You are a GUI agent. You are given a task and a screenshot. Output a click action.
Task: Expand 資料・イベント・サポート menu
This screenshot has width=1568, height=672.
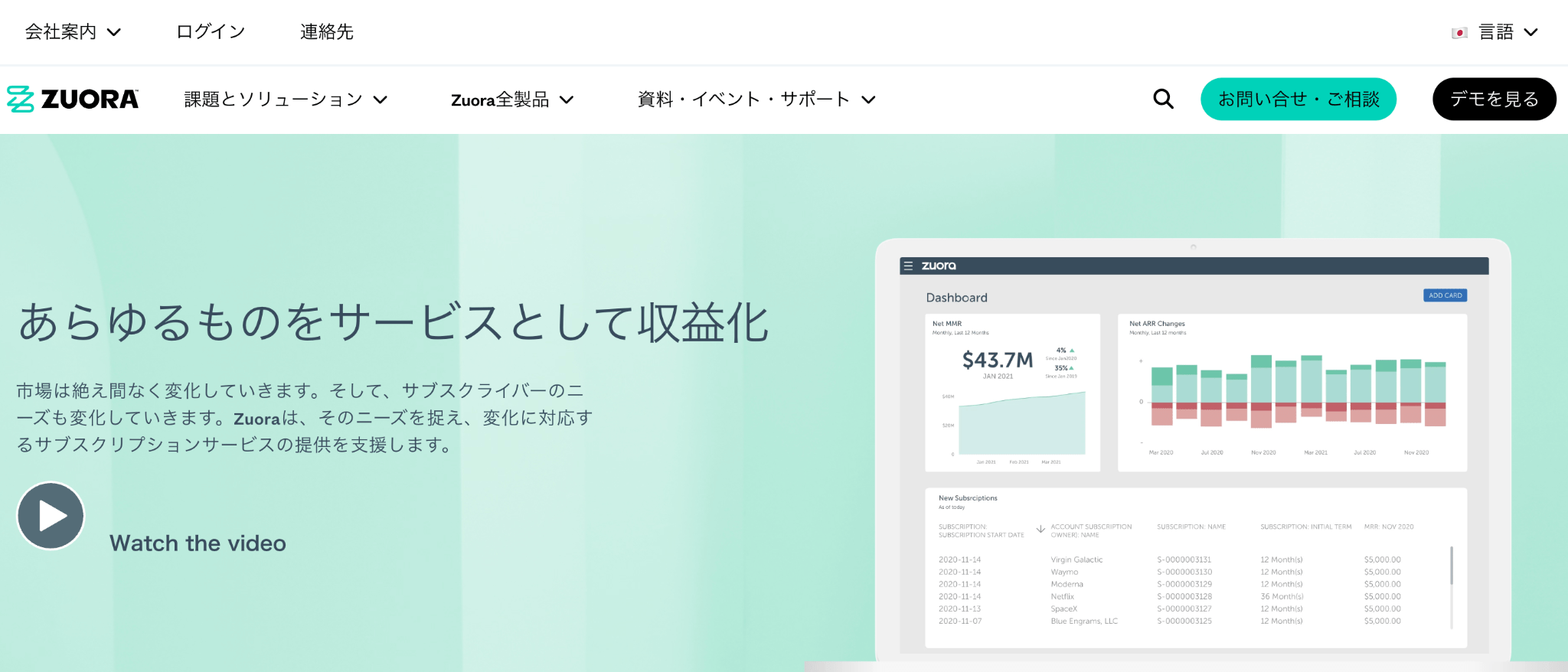point(756,99)
